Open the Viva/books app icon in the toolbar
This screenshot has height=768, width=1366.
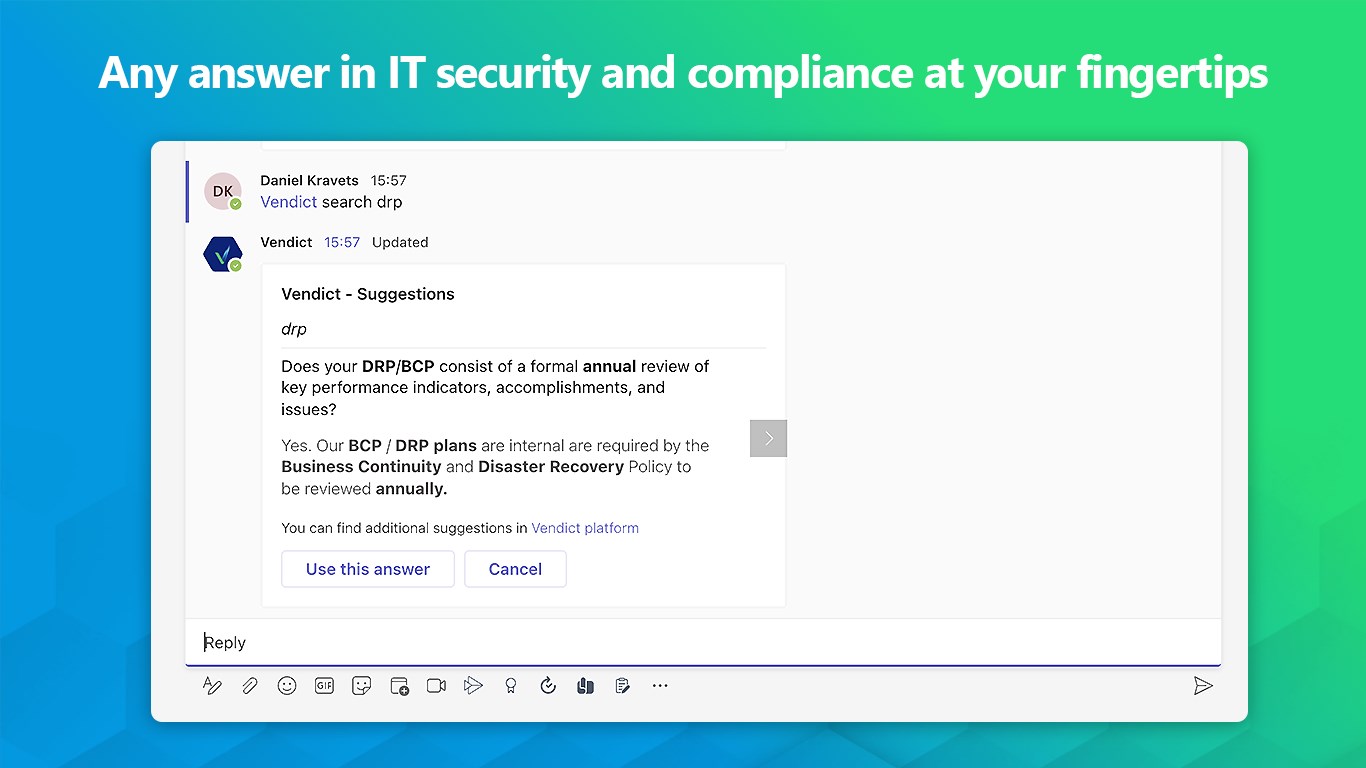586,686
